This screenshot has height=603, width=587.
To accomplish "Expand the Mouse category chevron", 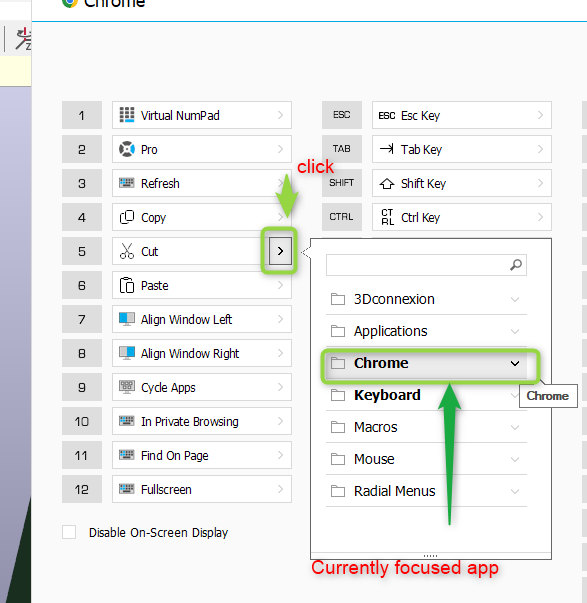I will coord(515,459).
